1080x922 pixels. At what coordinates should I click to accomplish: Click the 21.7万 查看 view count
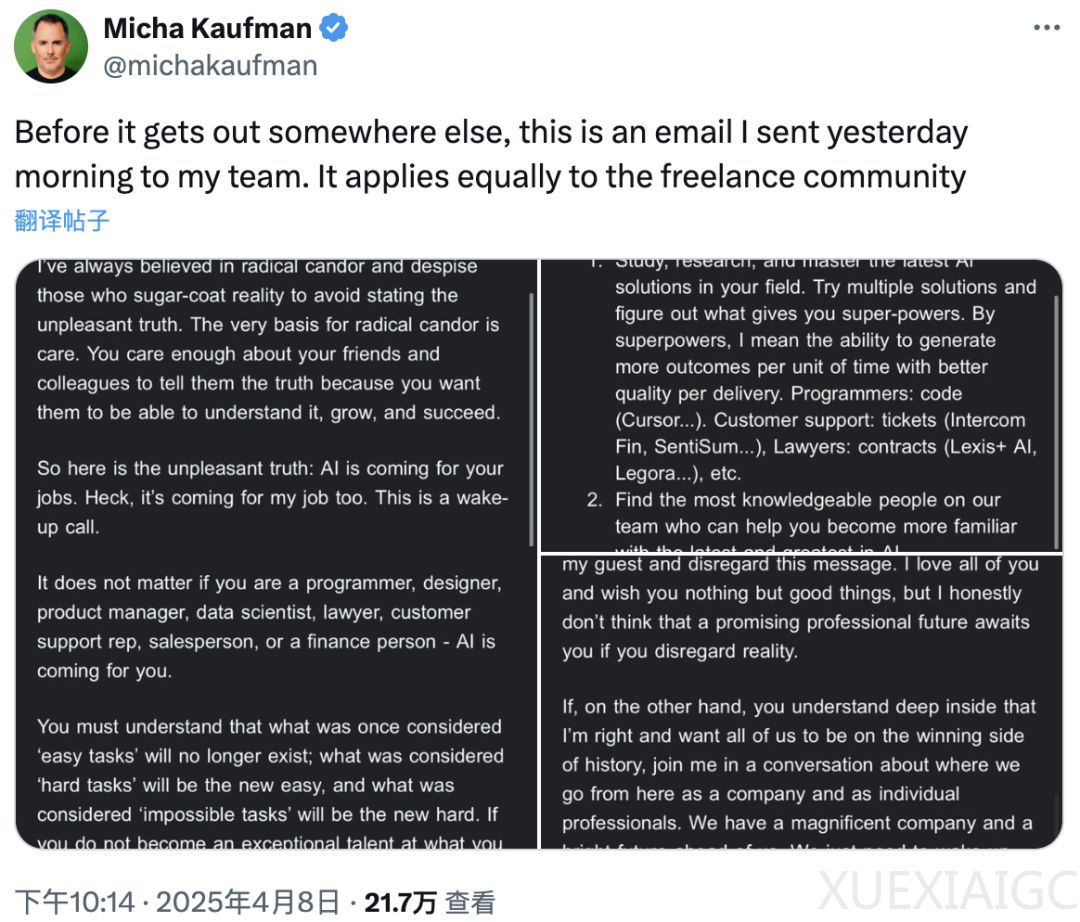[429, 902]
